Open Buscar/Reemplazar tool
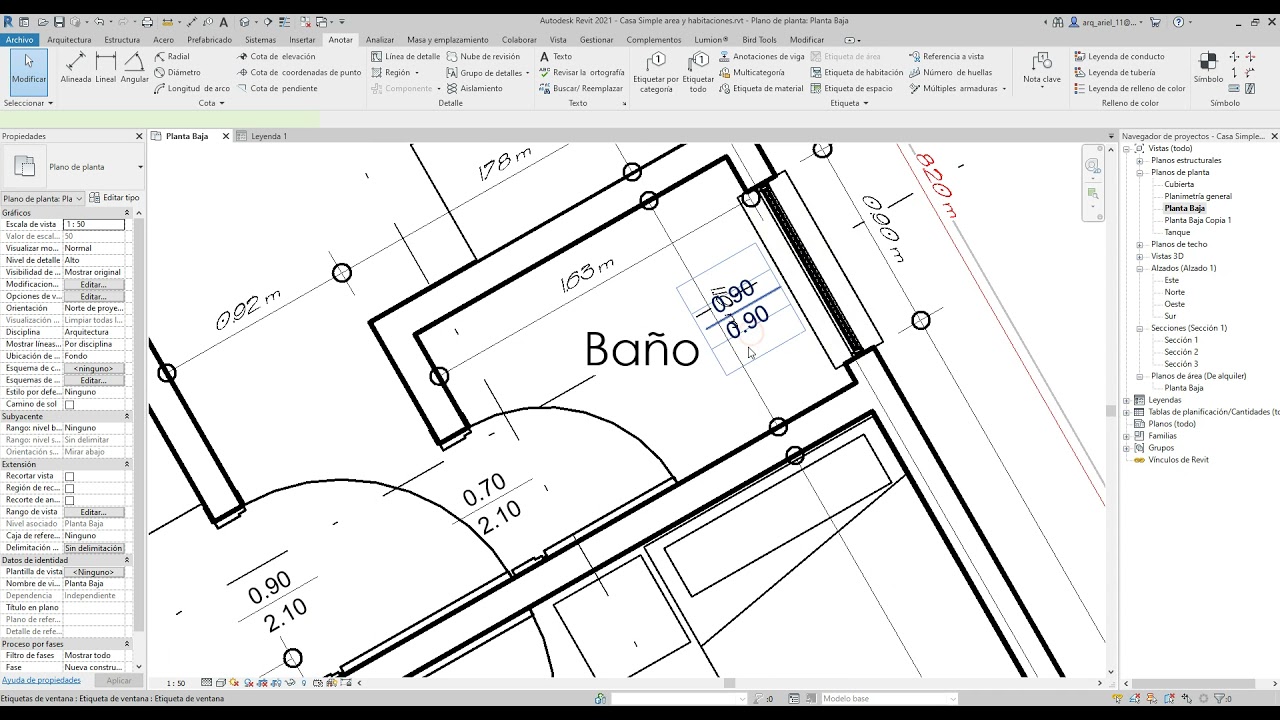Image resolution: width=1280 pixels, height=720 pixels. tap(580, 88)
